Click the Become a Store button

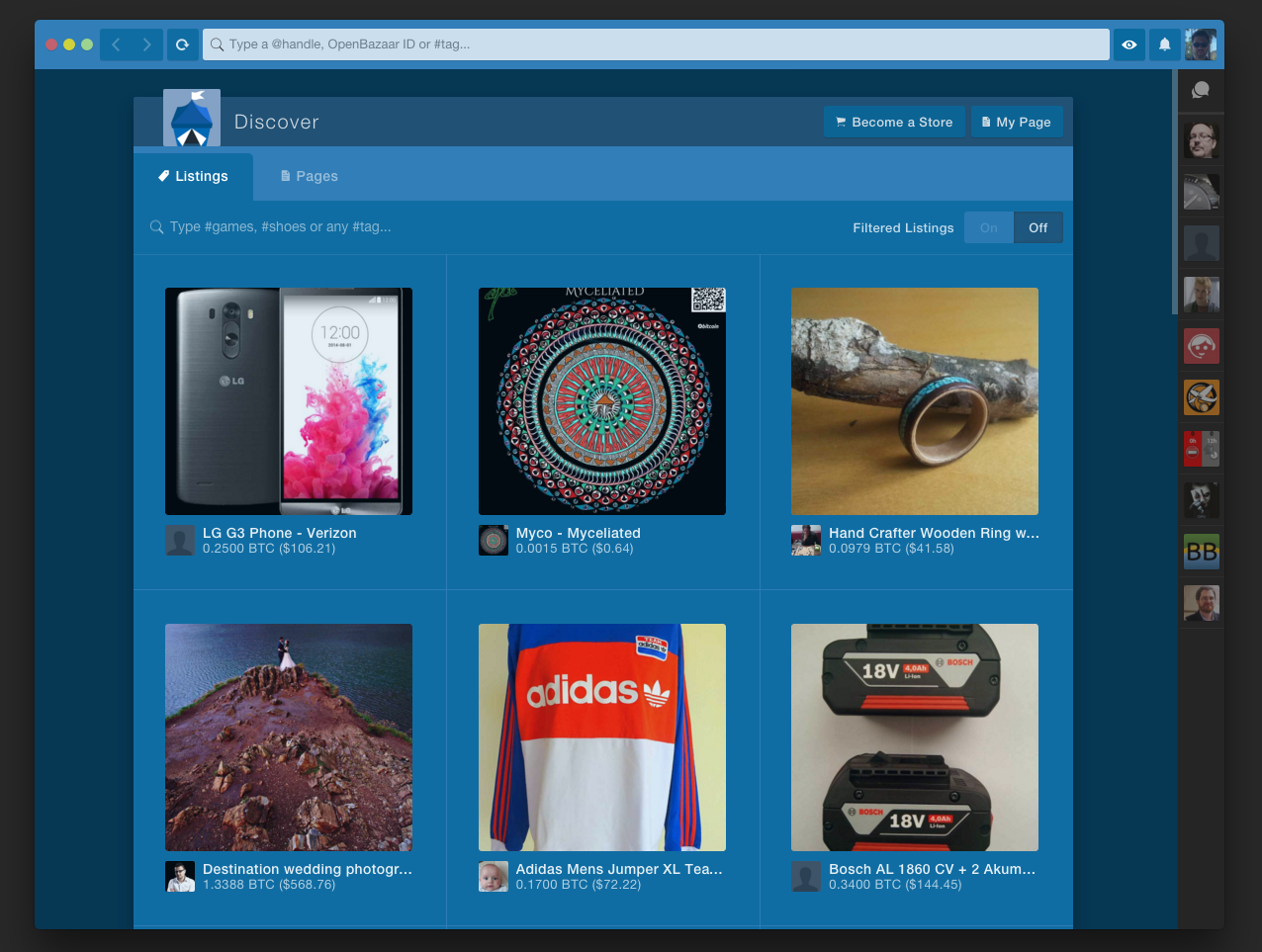[x=894, y=122]
